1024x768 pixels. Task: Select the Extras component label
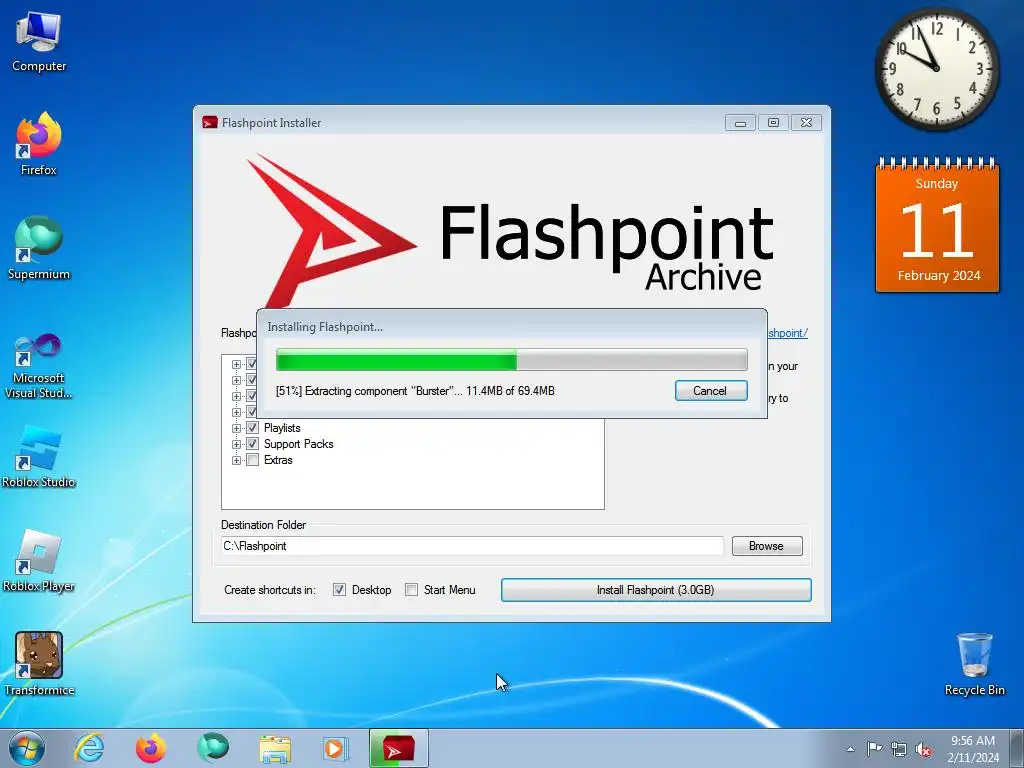click(x=278, y=460)
